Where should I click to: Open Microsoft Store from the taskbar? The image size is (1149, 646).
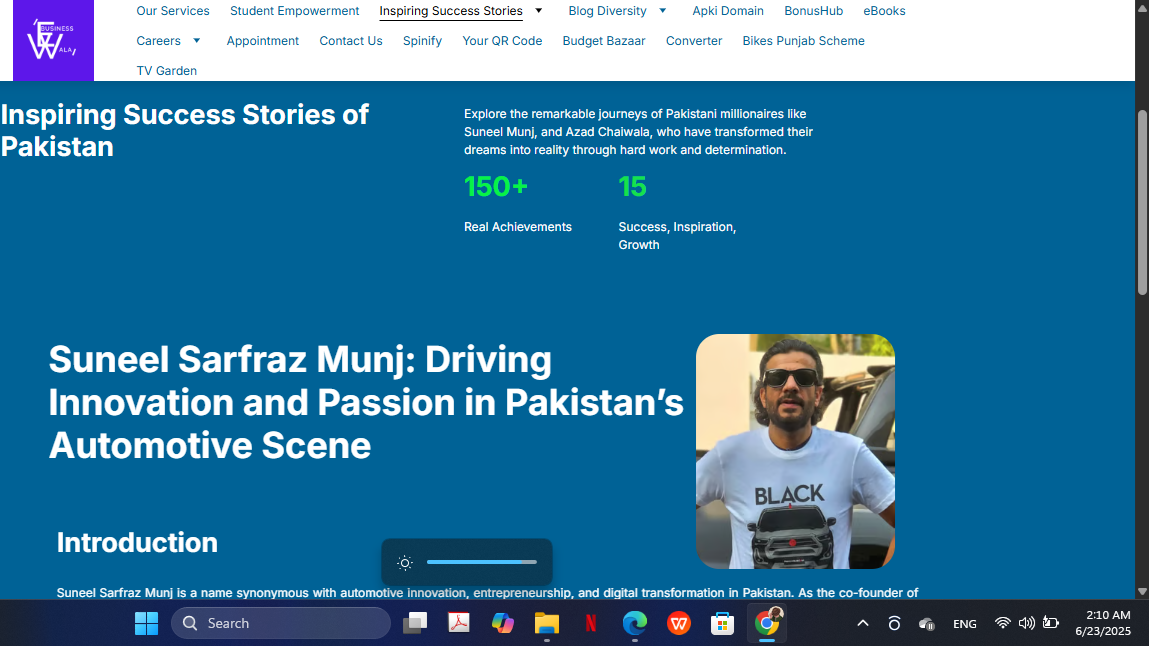(723, 623)
